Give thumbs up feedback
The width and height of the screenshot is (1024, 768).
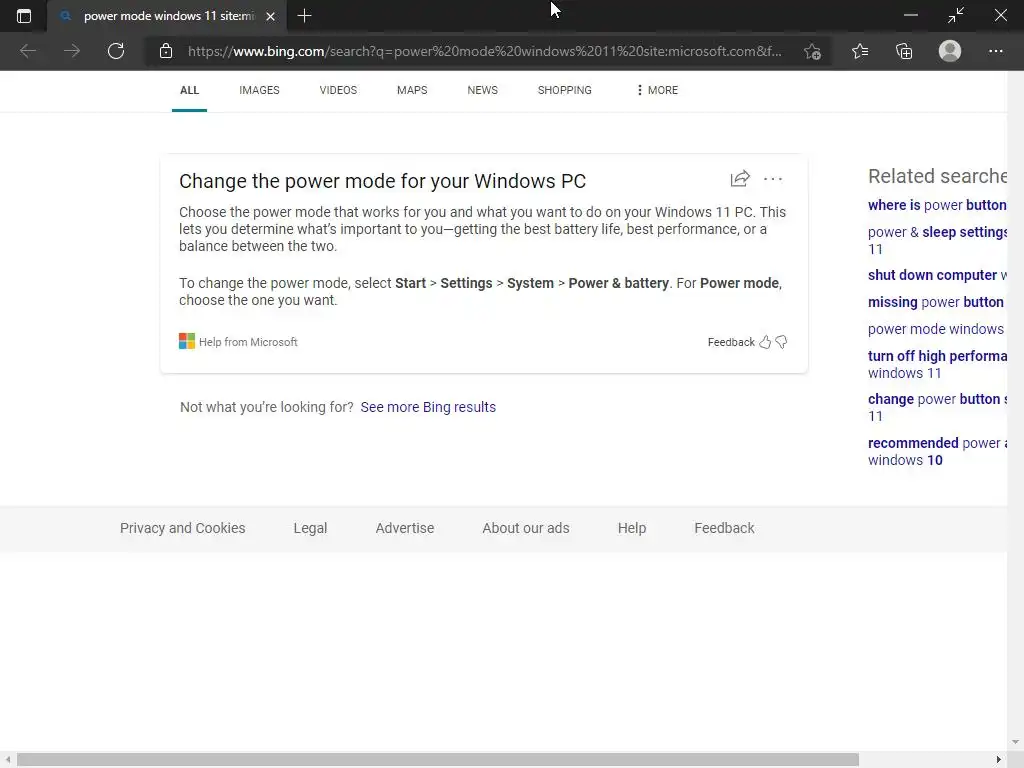pos(765,342)
